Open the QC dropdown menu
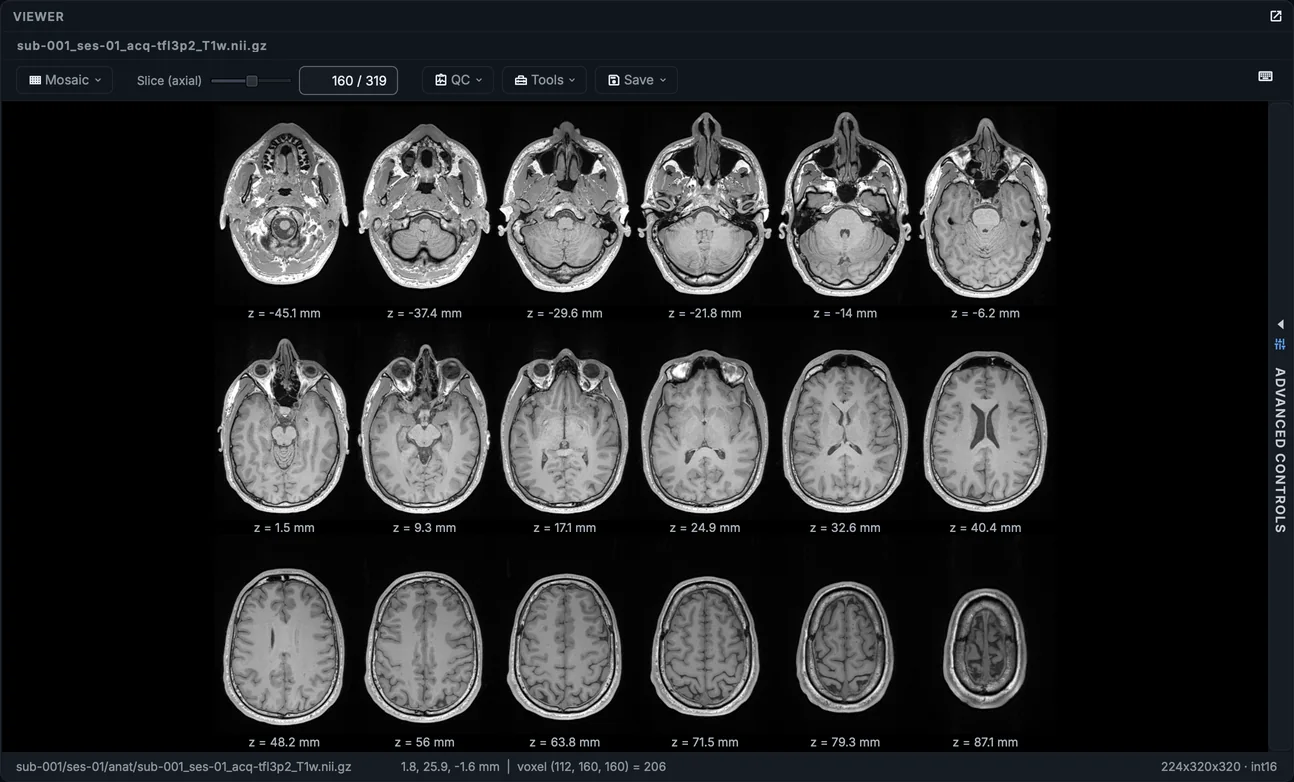This screenshot has height=782, width=1294. 458,80
